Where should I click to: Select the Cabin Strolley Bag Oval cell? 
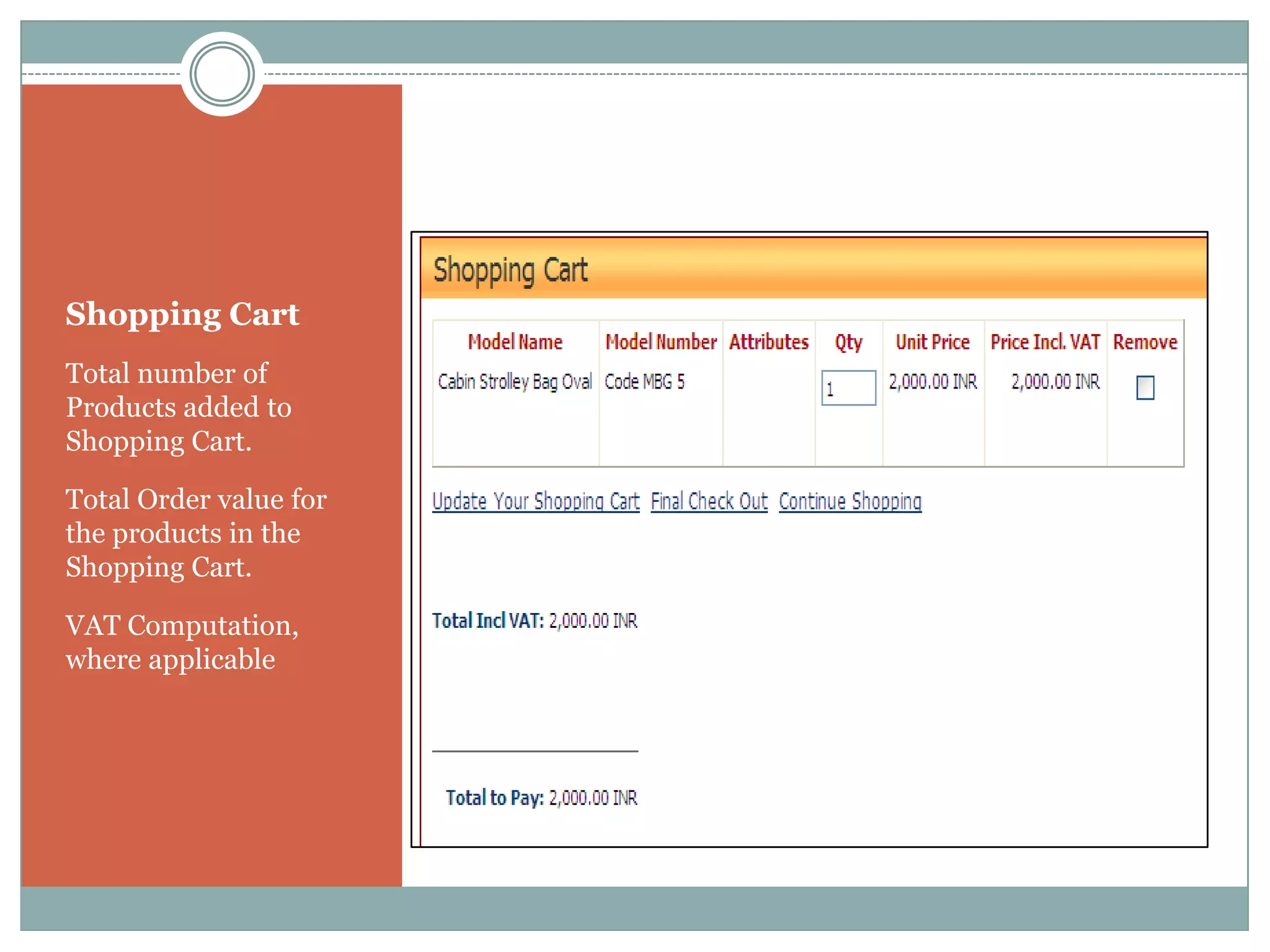pyautogui.click(x=515, y=382)
